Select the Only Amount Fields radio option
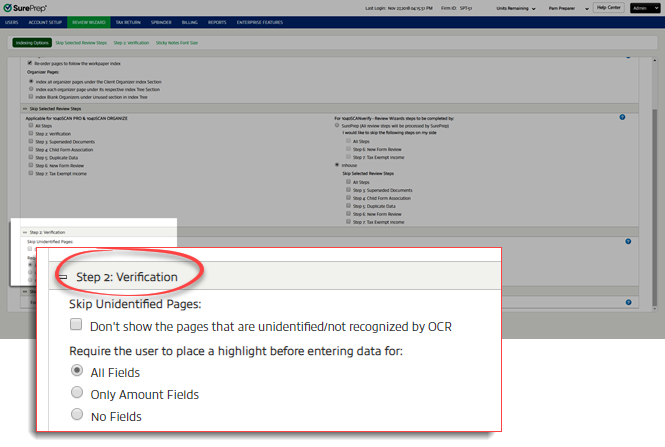Image resolution: width=665 pixels, height=447 pixels. tap(76, 394)
